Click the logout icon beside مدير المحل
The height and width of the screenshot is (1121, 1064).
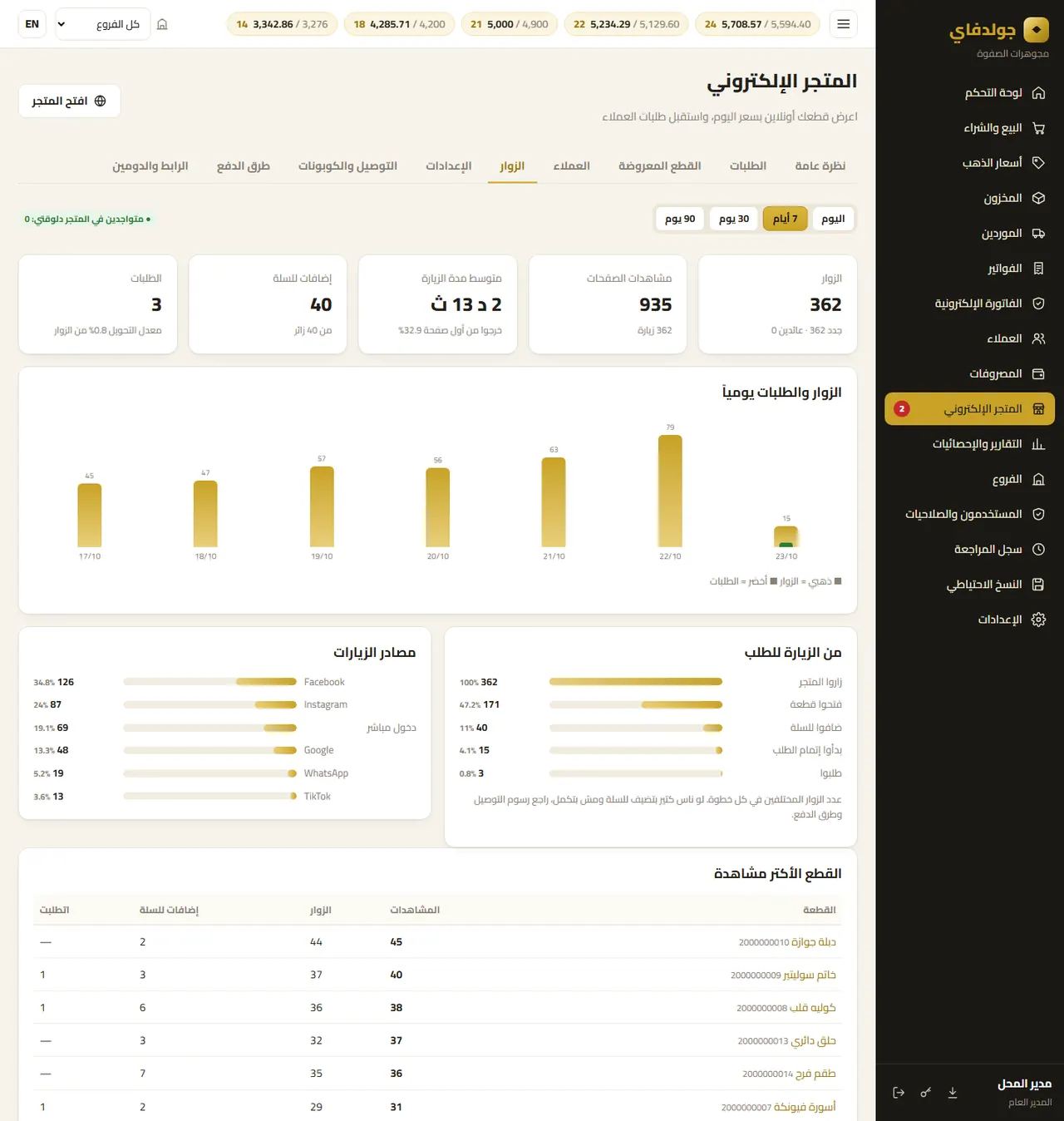point(899,1093)
